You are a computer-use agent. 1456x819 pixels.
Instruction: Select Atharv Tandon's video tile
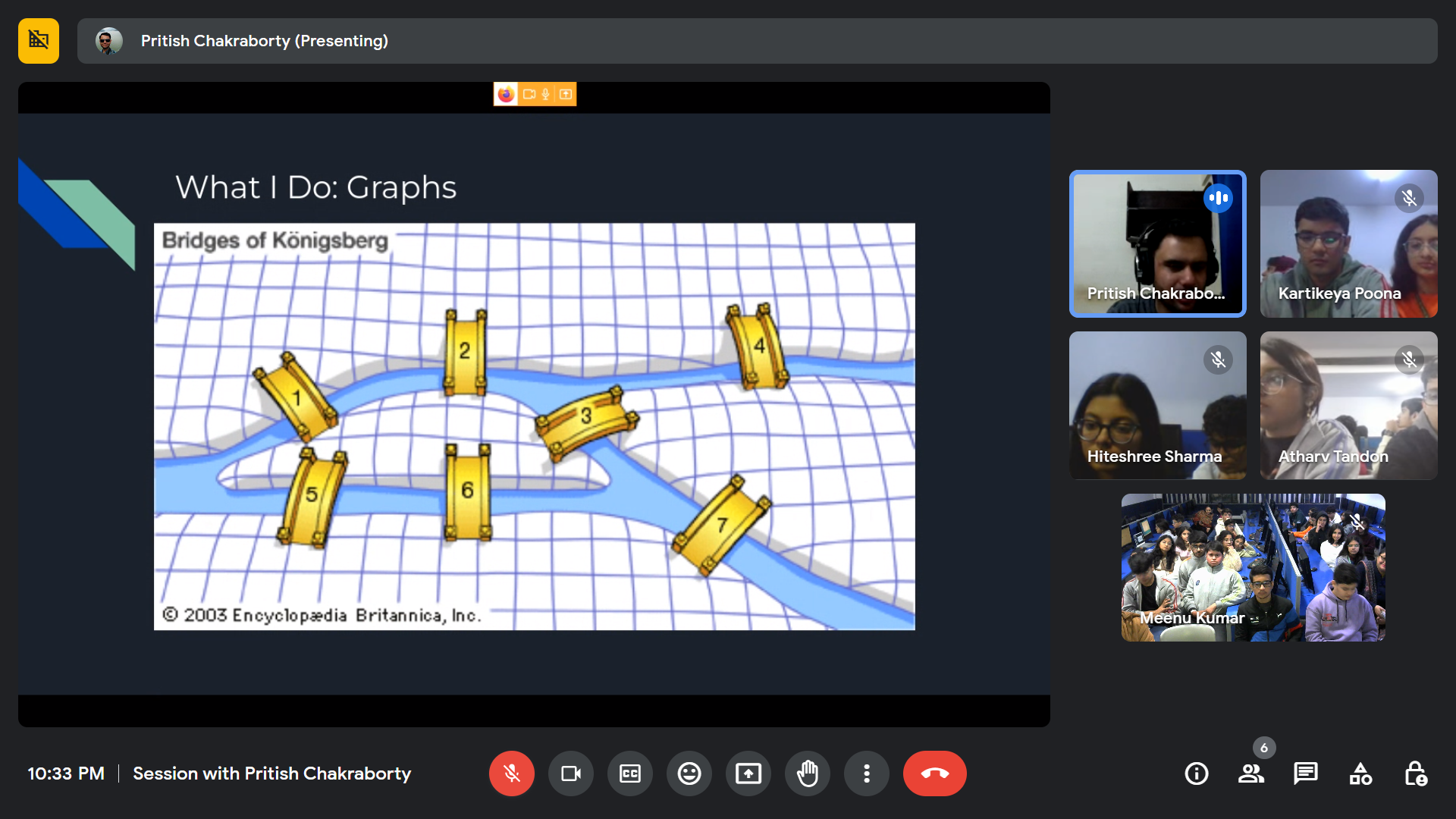1348,405
